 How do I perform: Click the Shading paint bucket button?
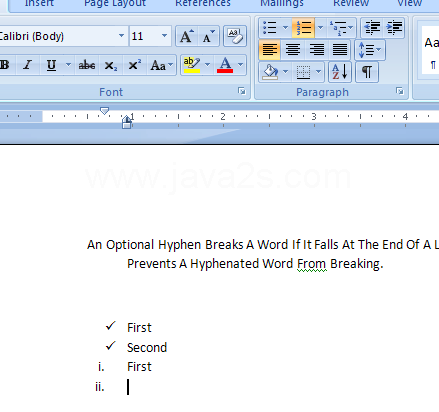point(270,72)
